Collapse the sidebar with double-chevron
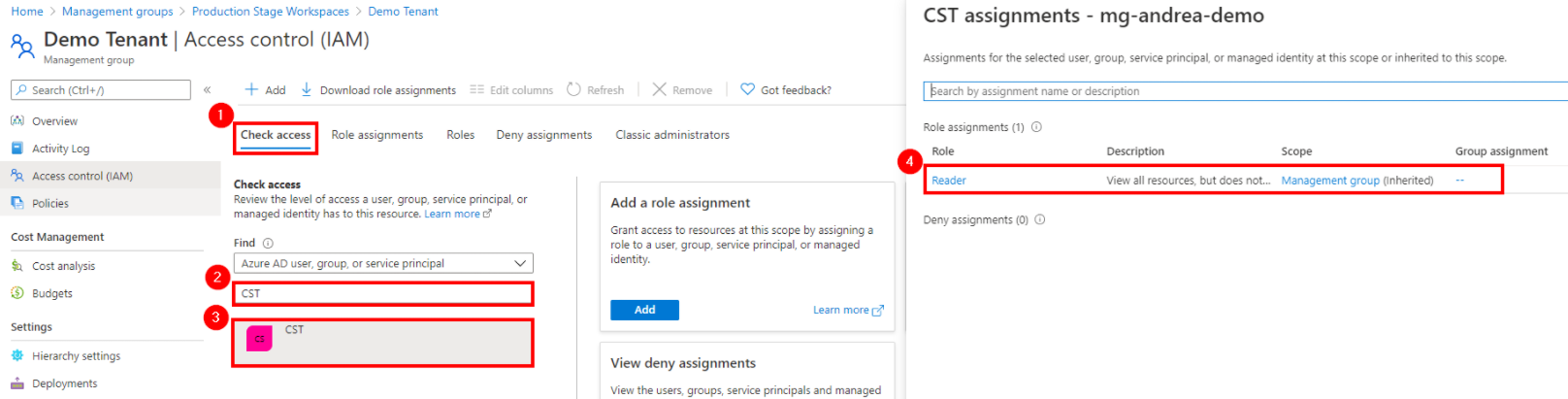The width and height of the screenshot is (1568, 399). point(207,90)
